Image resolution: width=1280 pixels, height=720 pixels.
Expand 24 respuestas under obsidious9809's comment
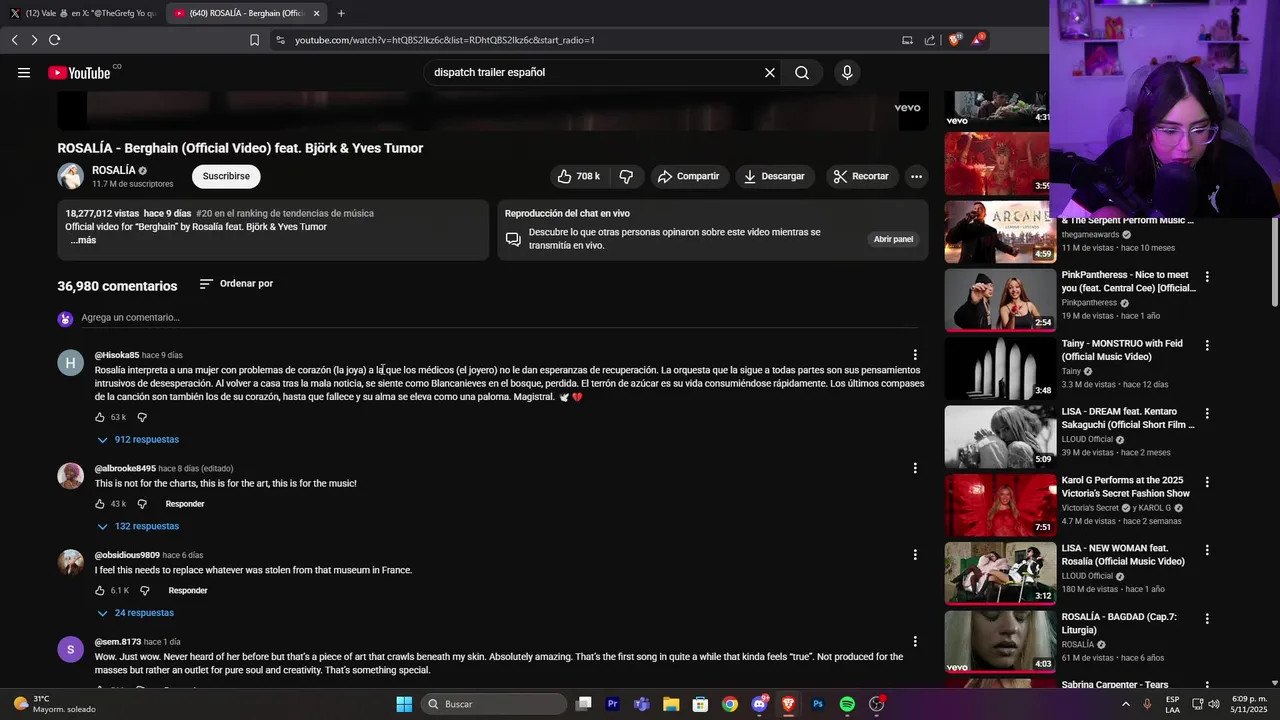point(135,613)
